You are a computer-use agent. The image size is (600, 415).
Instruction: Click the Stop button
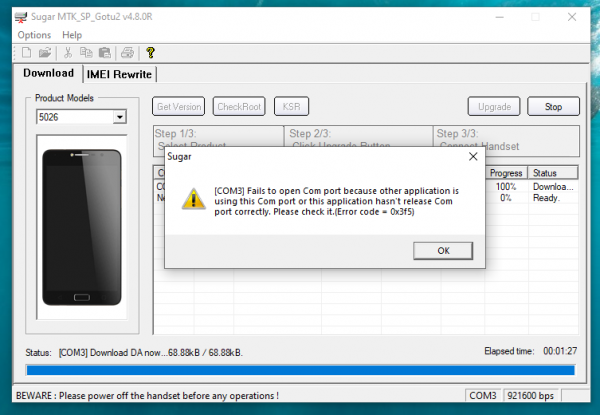click(x=553, y=106)
